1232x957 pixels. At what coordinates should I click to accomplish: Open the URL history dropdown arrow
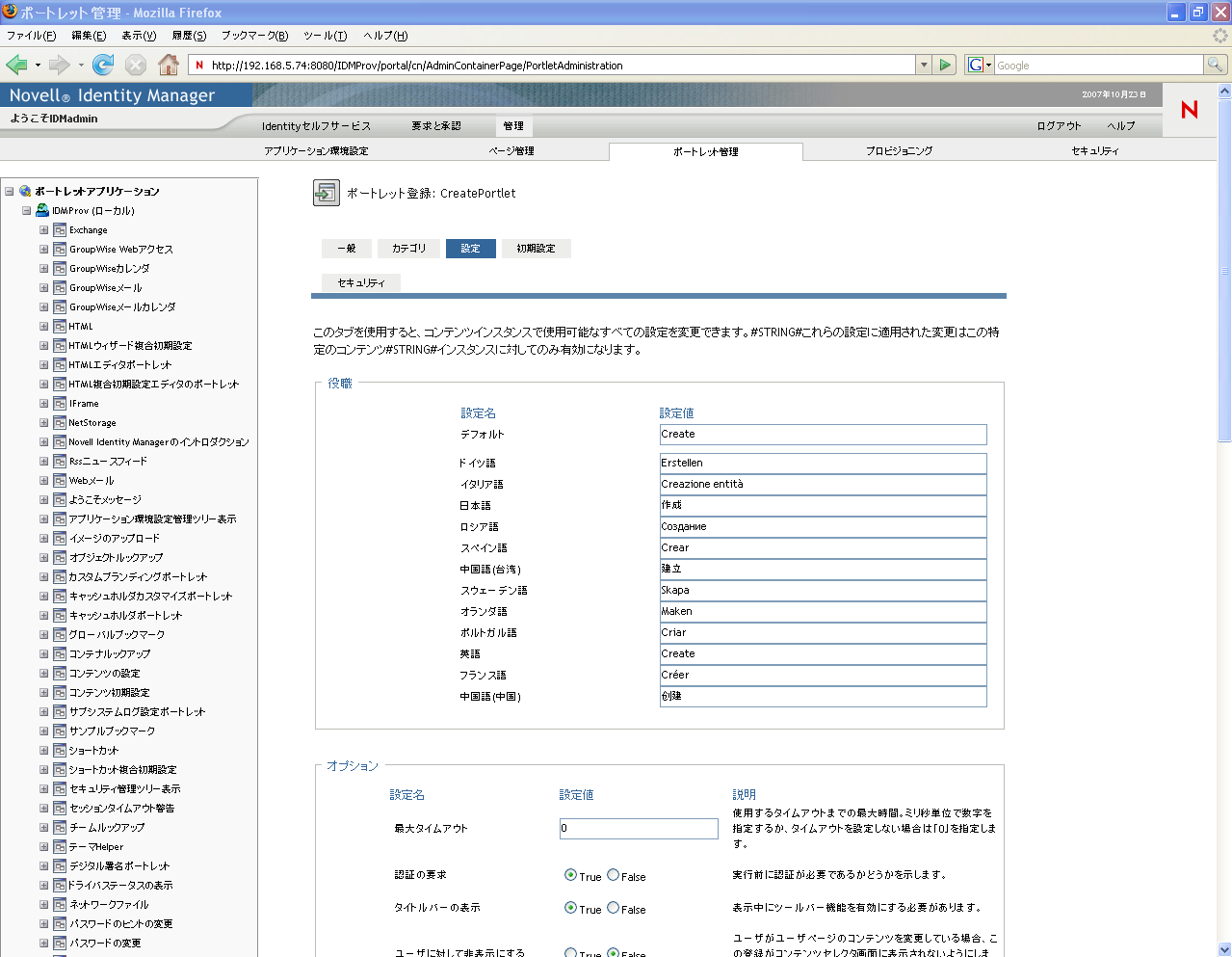pyautogui.click(x=924, y=65)
